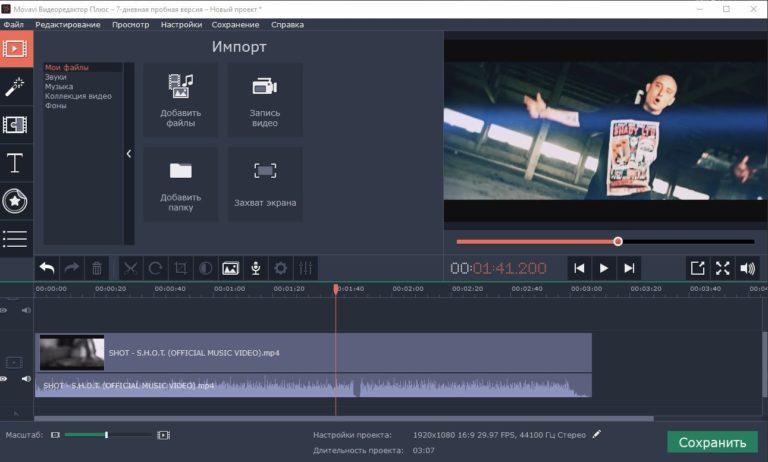Click the Record audio microphone icon
The height and width of the screenshot is (462, 768).
(255, 268)
